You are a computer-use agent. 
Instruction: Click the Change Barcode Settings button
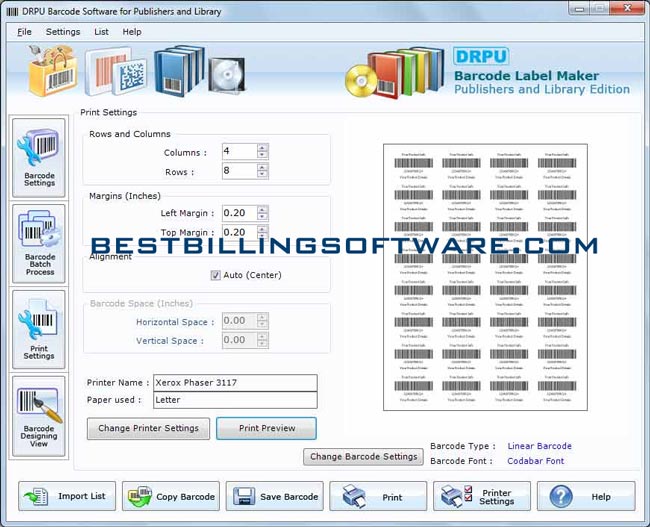tap(364, 457)
